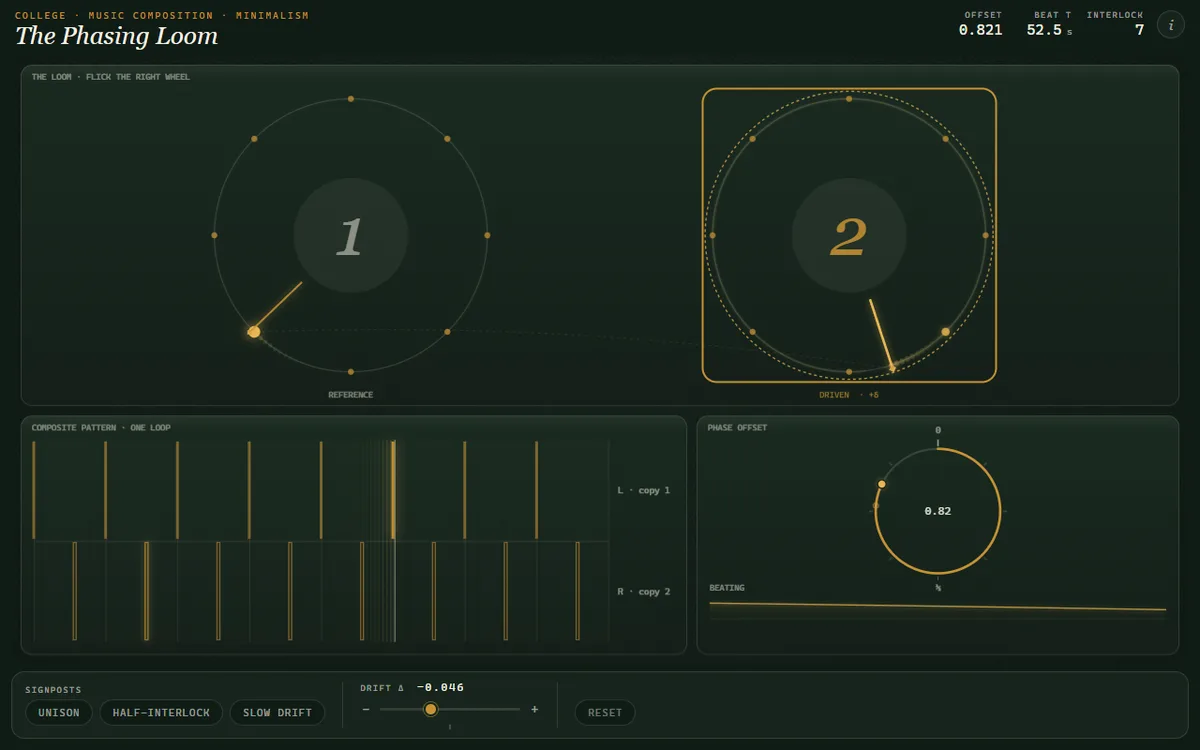Click the top dot on reference wheel

coord(350,99)
